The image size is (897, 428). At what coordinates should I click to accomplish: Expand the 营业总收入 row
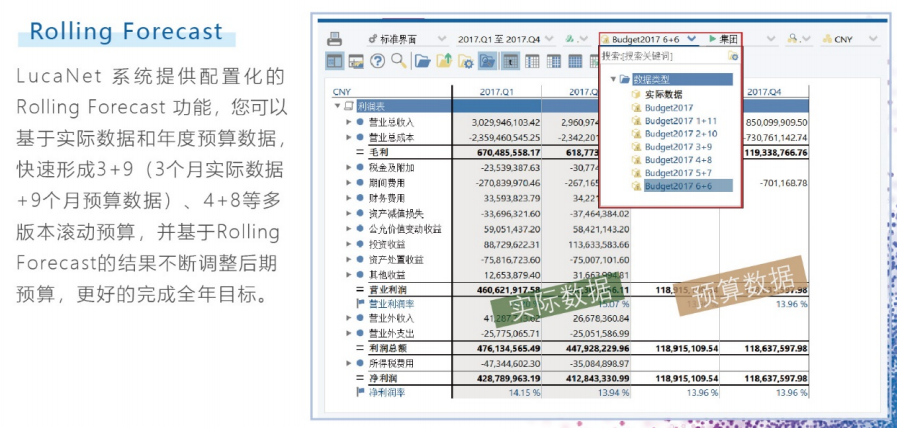tap(349, 121)
